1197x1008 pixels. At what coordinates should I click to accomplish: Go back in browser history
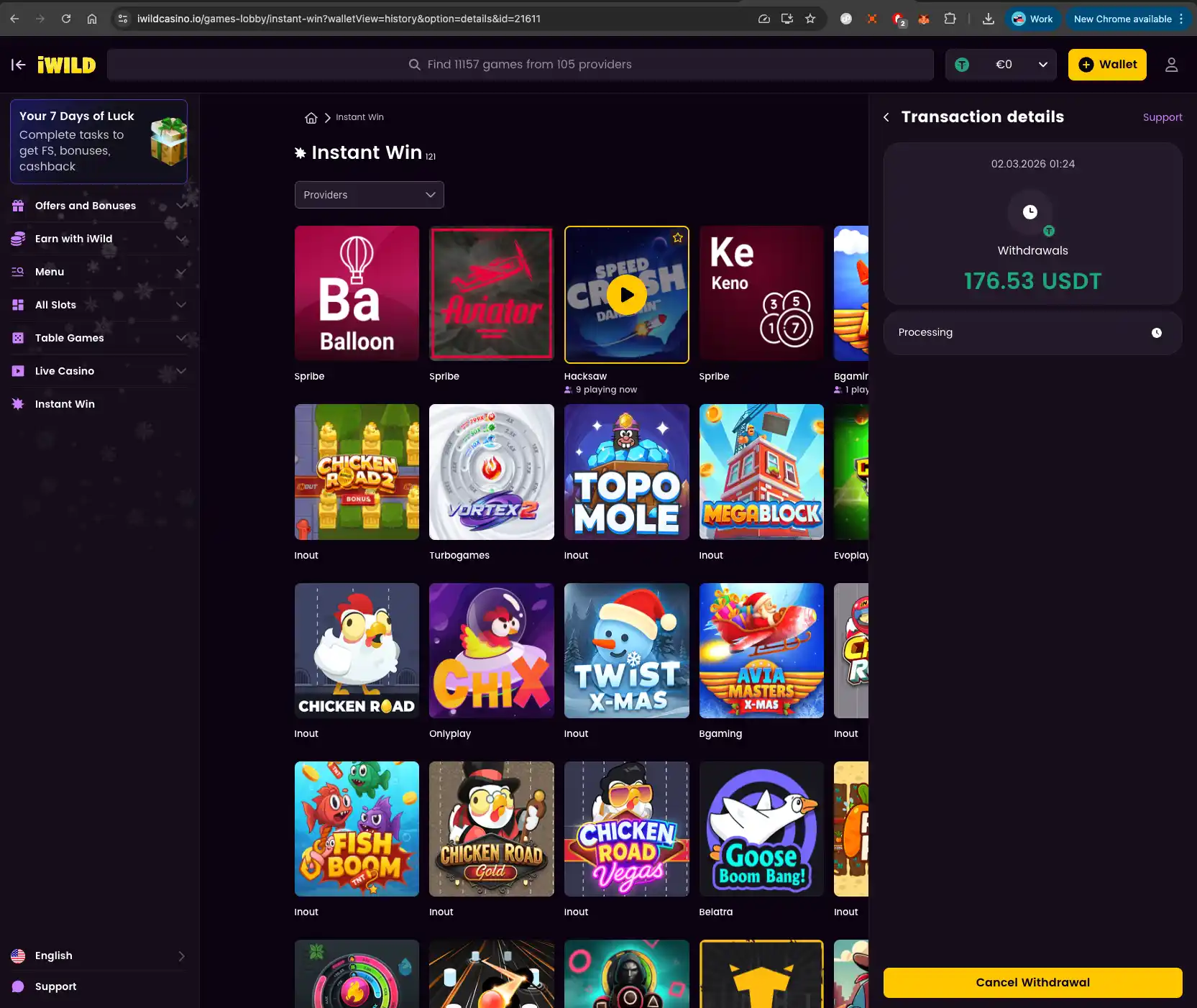click(14, 19)
